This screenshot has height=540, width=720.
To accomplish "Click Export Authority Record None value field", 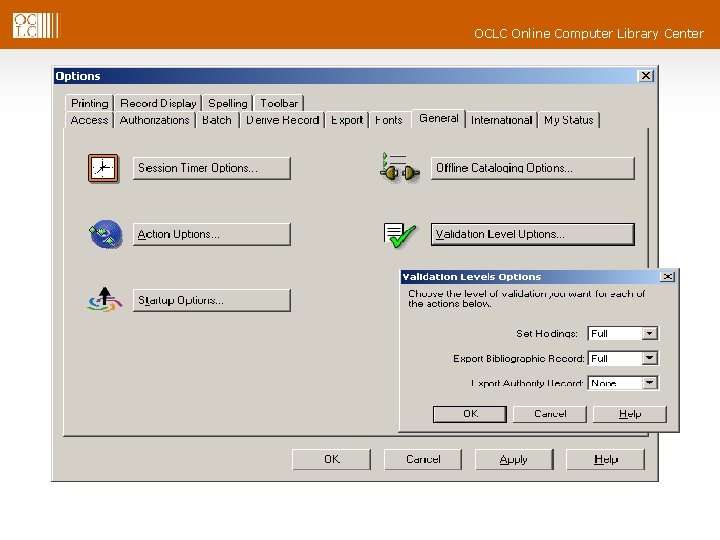I will [x=615, y=383].
